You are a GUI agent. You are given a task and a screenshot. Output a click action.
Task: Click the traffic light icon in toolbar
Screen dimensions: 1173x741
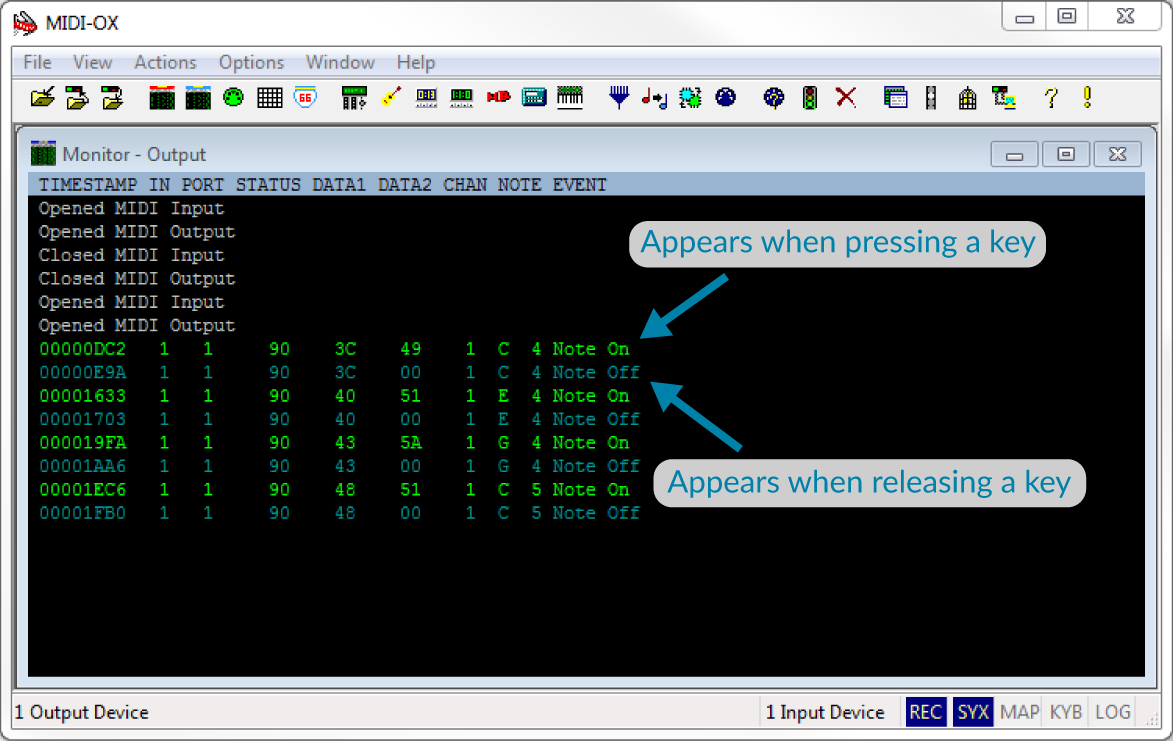[810, 97]
